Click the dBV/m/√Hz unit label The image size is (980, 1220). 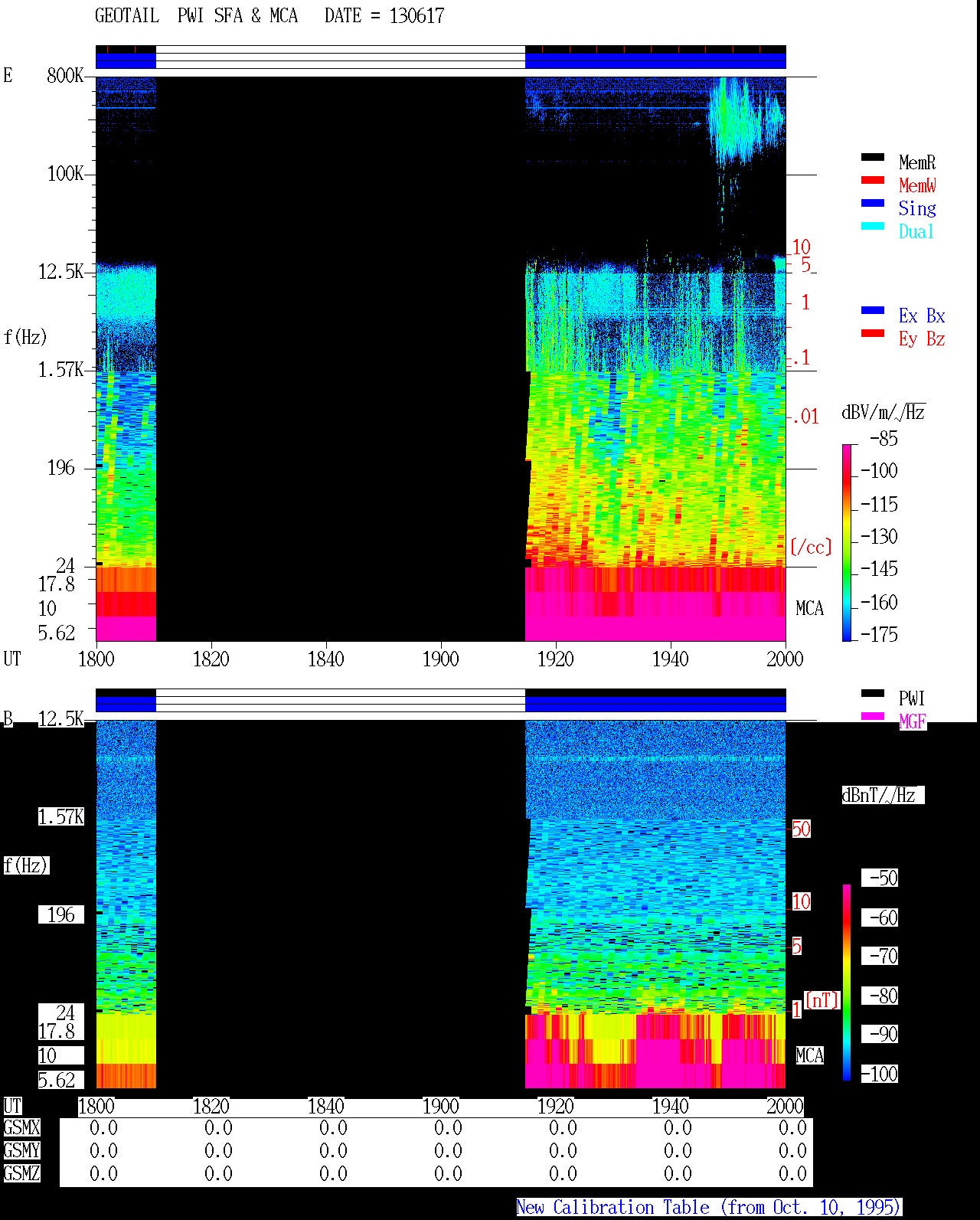(x=884, y=412)
